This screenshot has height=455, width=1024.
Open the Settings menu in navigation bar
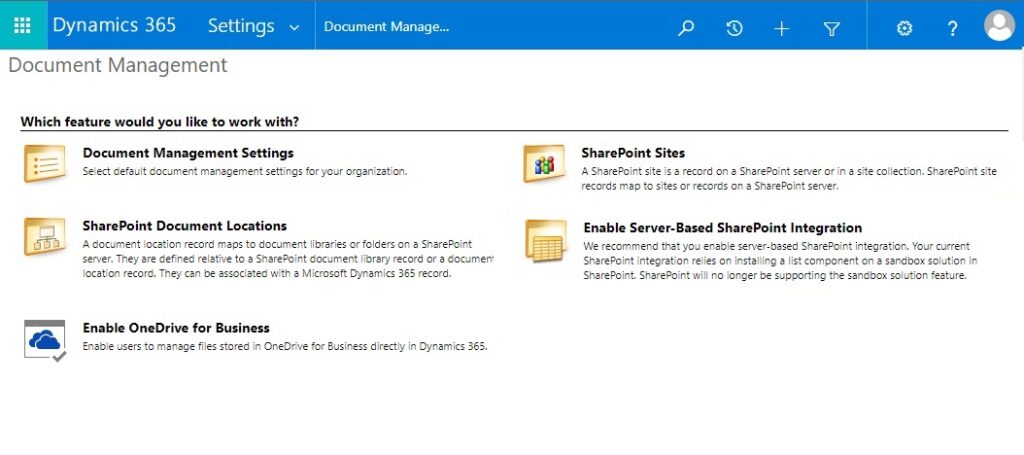tap(241, 25)
